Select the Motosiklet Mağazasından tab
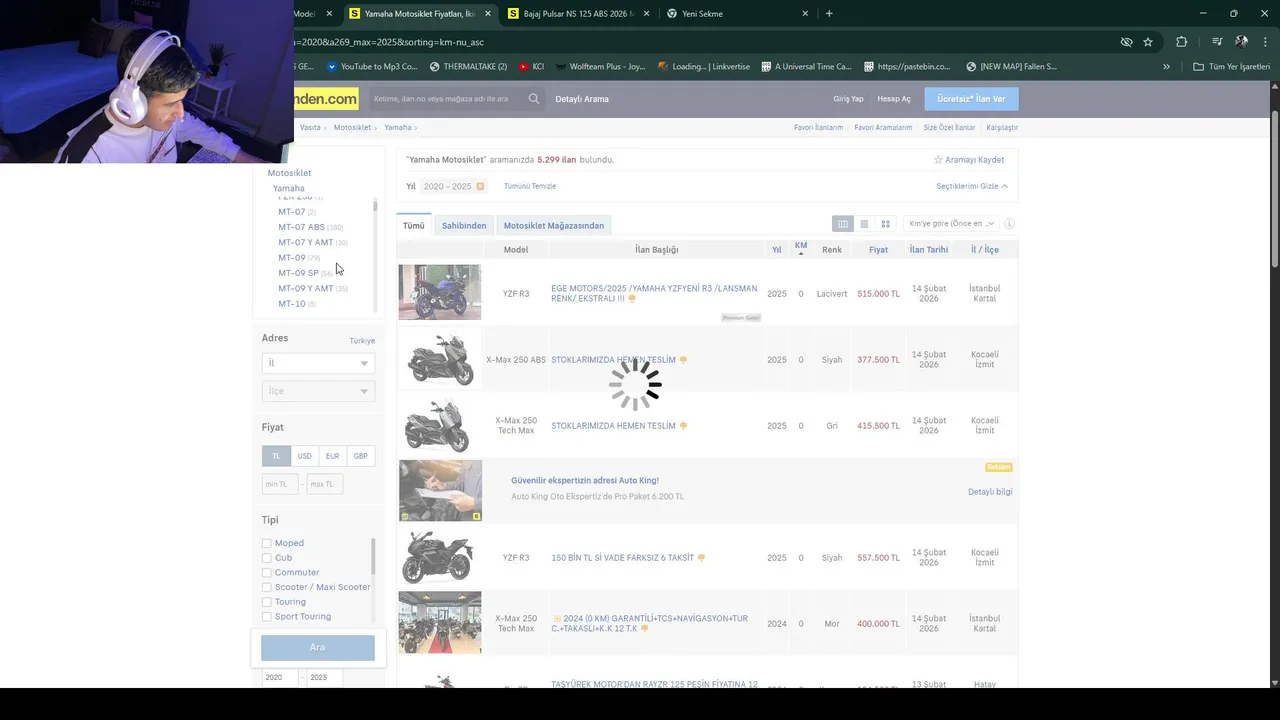1280x720 pixels. [554, 226]
